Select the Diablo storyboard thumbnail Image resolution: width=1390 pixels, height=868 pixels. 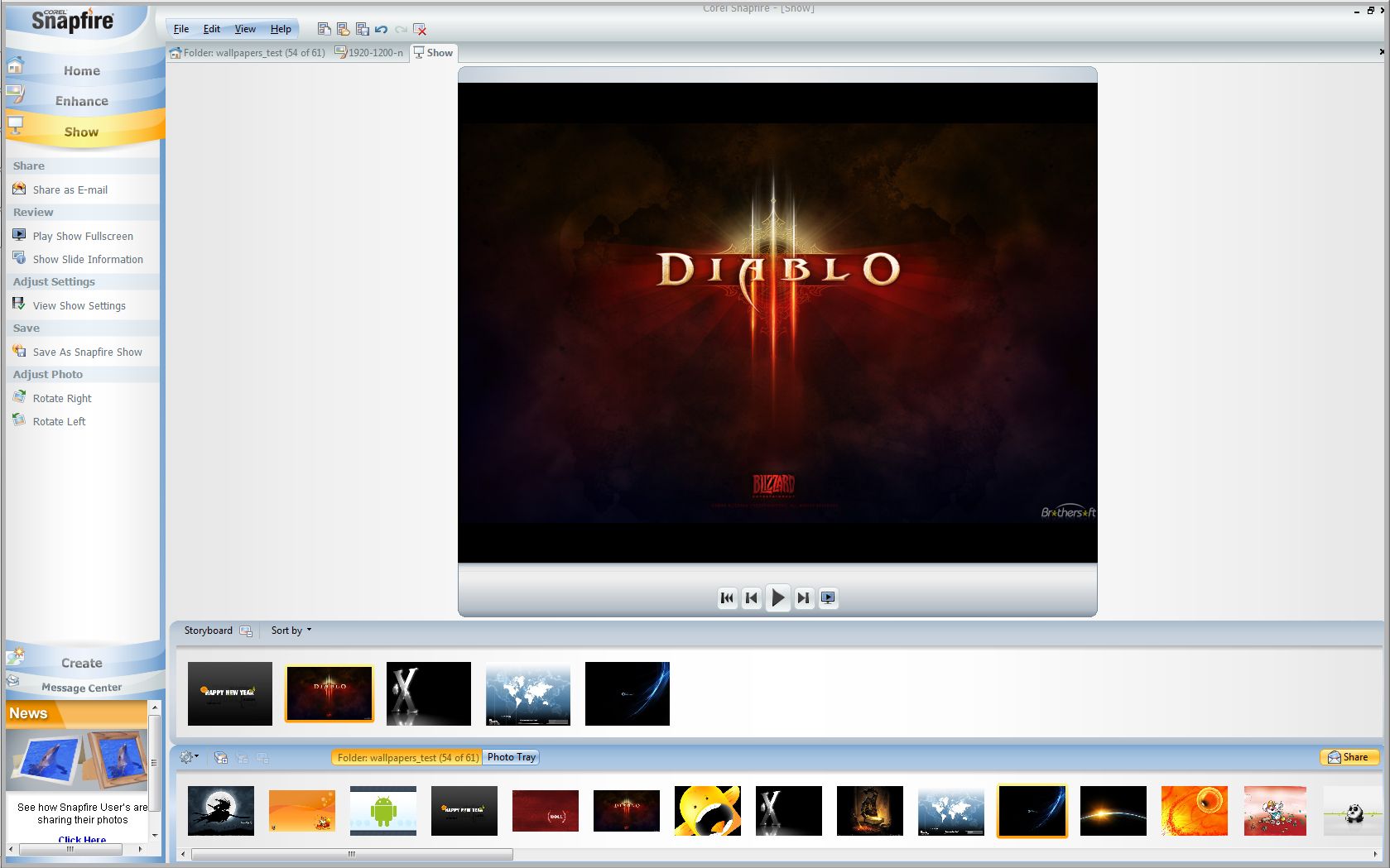[x=329, y=693]
